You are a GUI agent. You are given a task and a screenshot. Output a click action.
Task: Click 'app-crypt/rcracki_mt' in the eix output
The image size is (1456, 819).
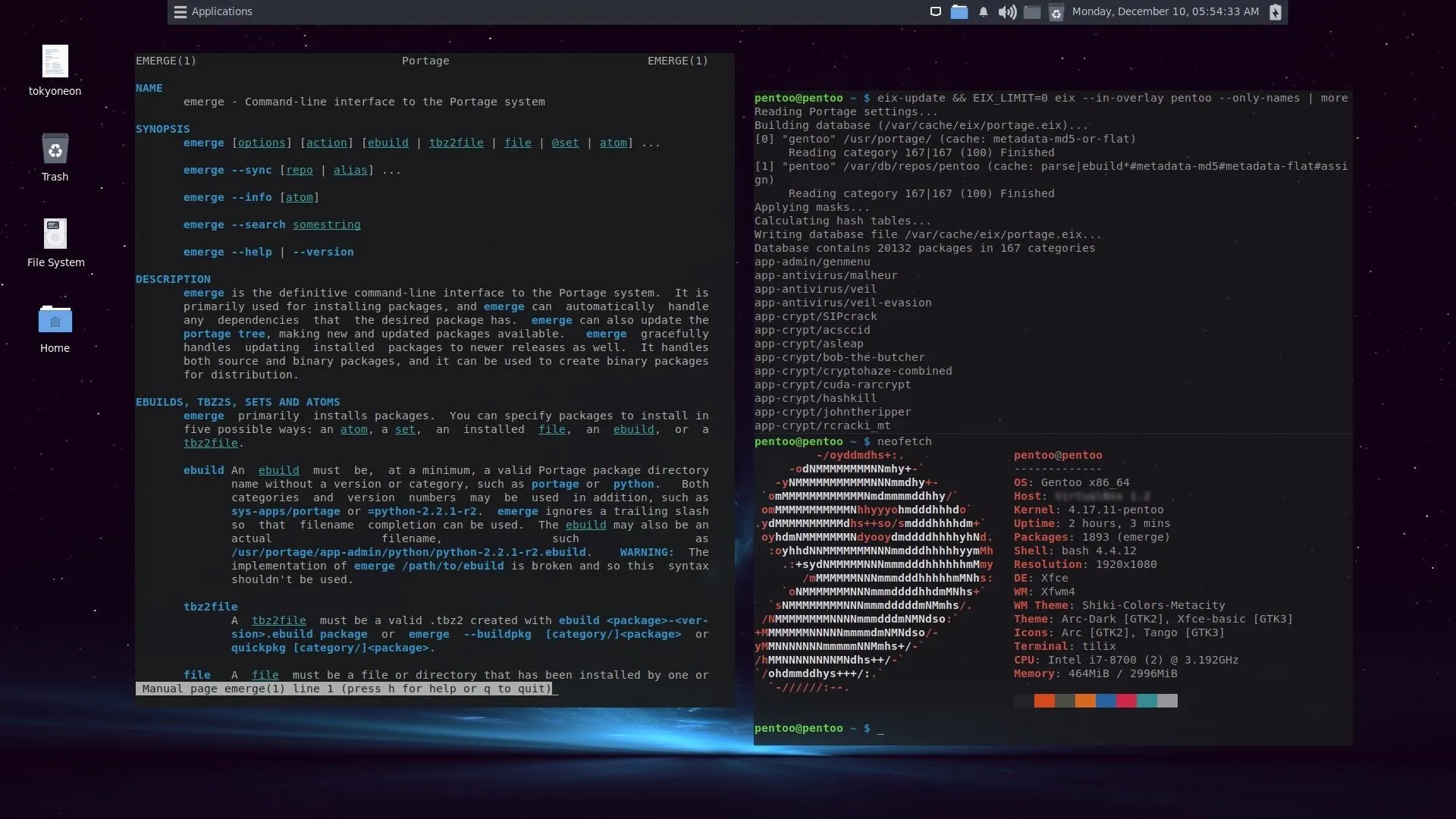(823, 426)
